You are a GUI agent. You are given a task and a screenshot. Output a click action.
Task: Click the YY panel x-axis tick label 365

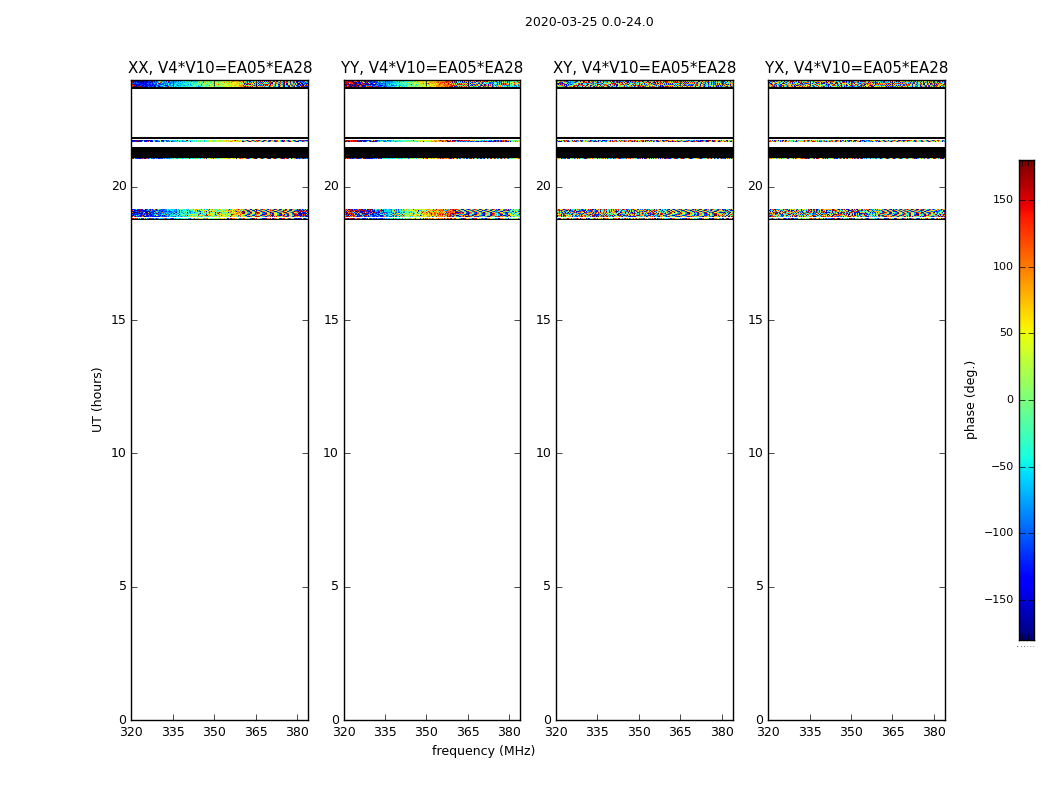[468, 732]
